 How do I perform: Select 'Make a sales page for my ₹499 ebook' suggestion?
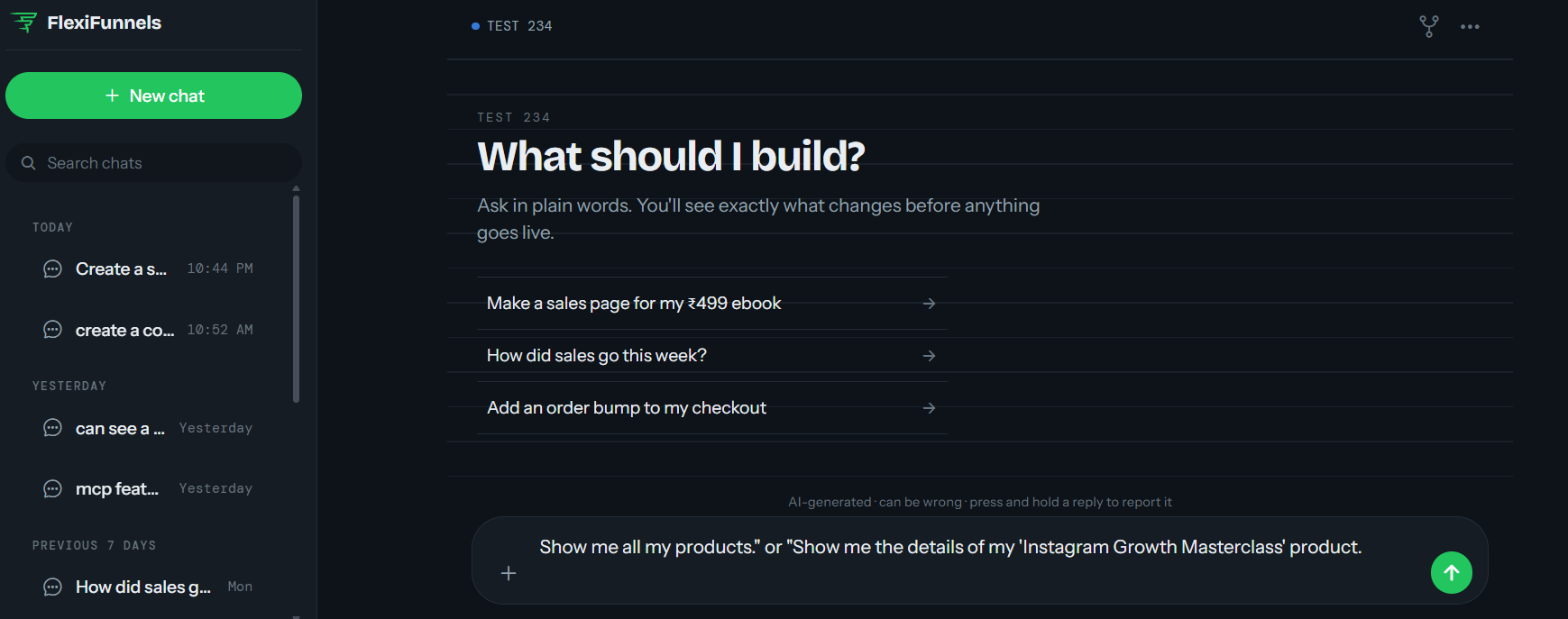click(712, 304)
